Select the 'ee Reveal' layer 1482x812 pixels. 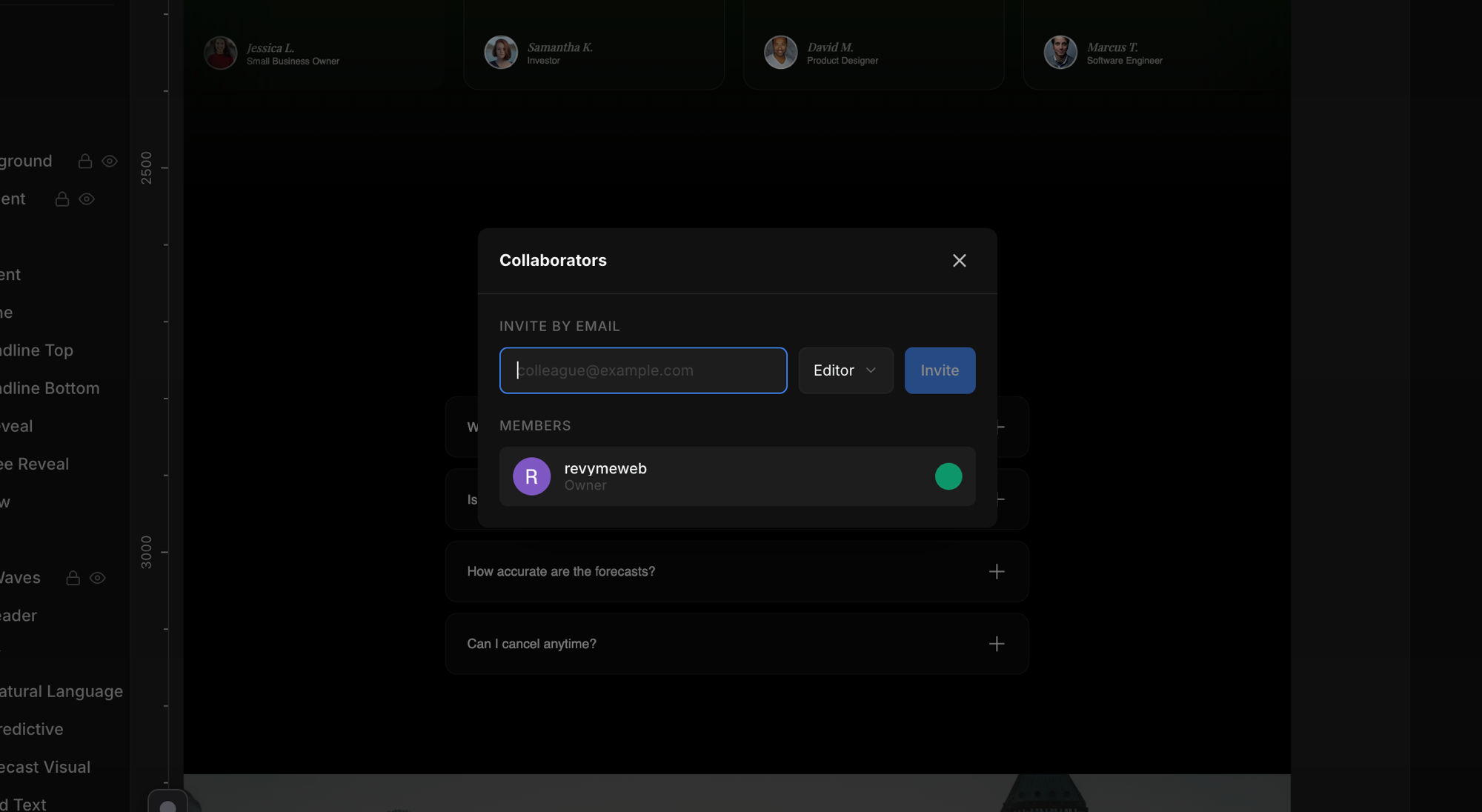pos(34,464)
